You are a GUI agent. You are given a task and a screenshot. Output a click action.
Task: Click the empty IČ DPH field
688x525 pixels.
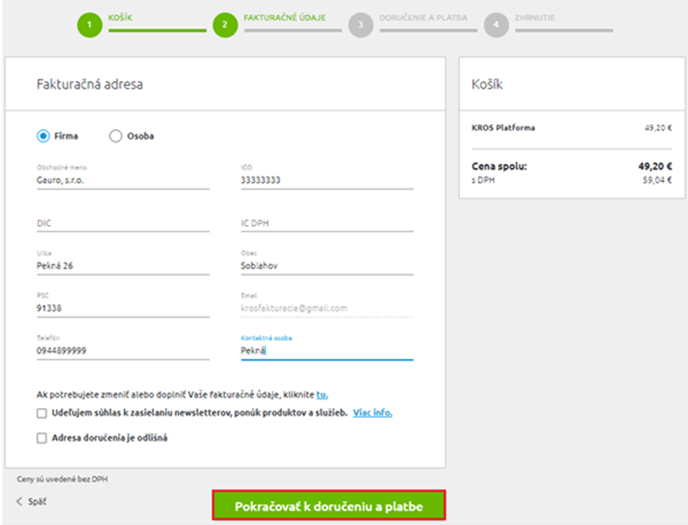click(327, 223)
